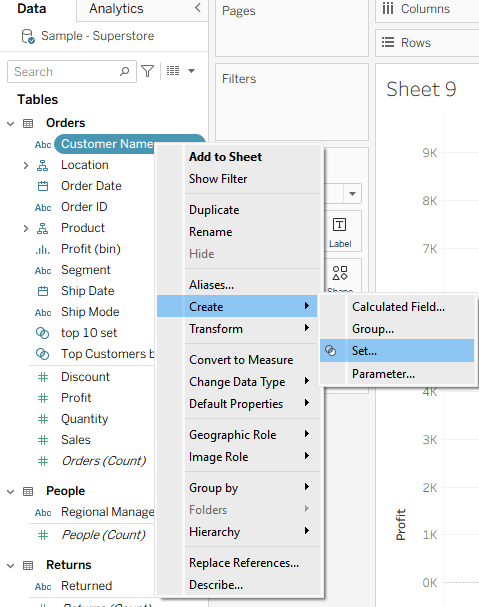Select Show Filter in the context menu
This screenshot has width=479, height=607.
(x=237, y=179)
